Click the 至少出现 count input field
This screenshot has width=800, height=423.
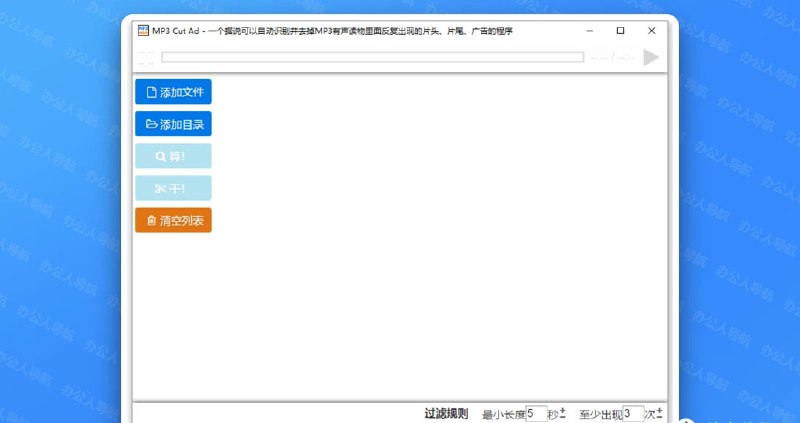point(632,414)
